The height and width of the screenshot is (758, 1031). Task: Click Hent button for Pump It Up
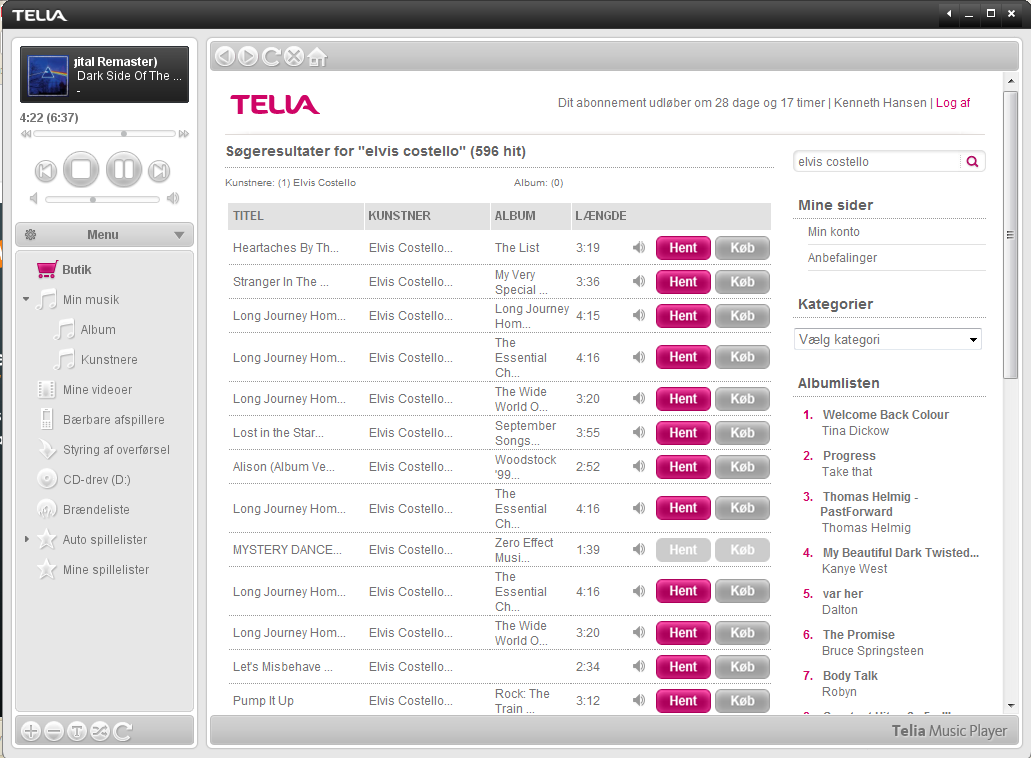683,701
